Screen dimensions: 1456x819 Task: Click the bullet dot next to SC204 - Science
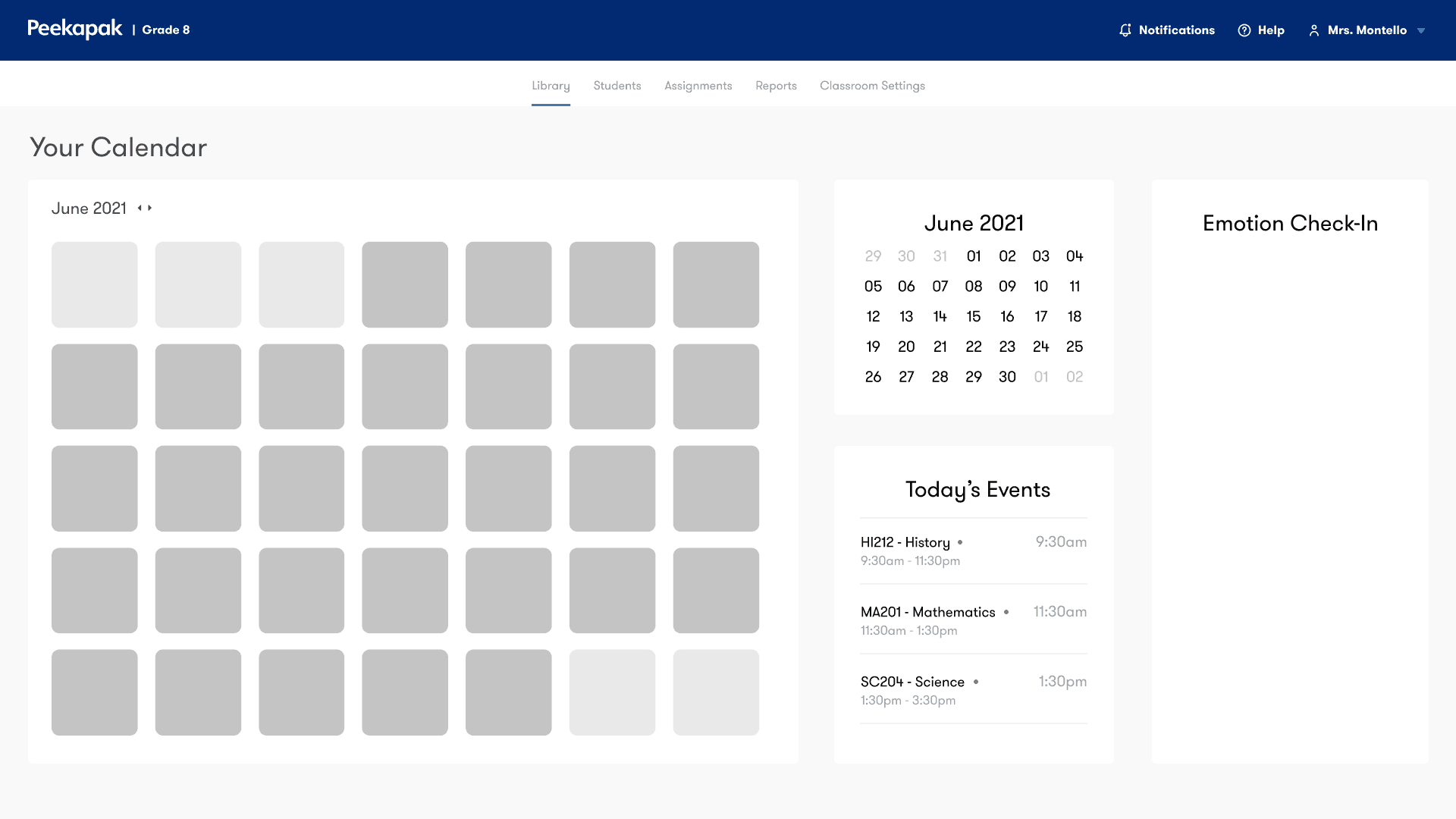977,682
